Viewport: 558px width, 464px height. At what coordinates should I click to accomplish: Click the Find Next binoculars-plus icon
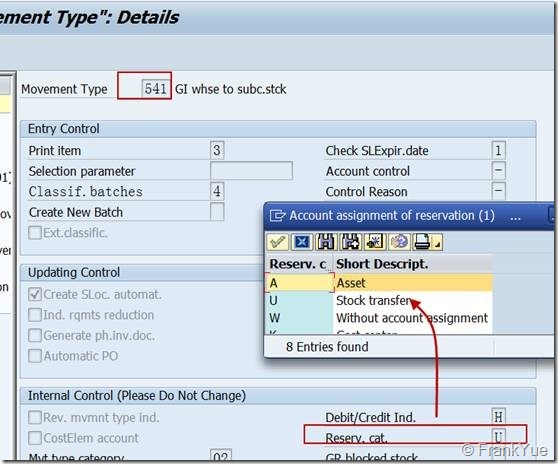tap(351, 242)
